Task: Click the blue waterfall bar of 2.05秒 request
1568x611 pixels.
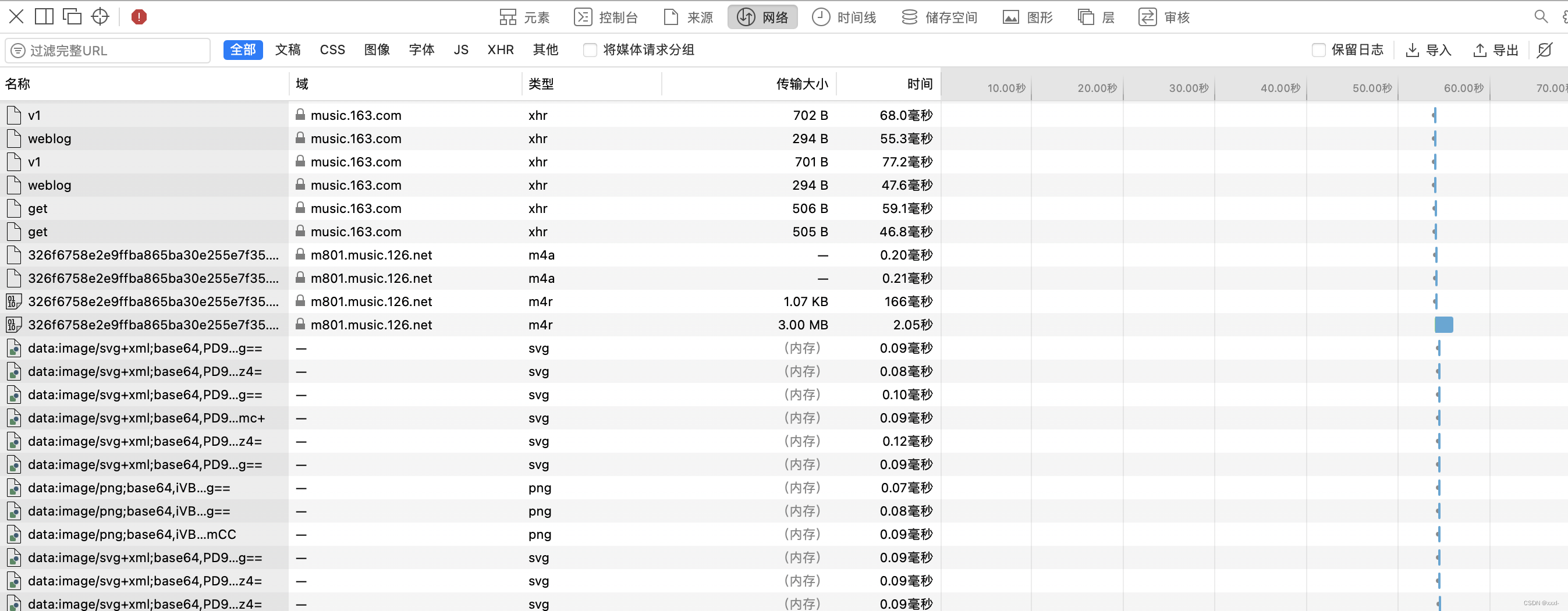Action: coord(1443,325)
